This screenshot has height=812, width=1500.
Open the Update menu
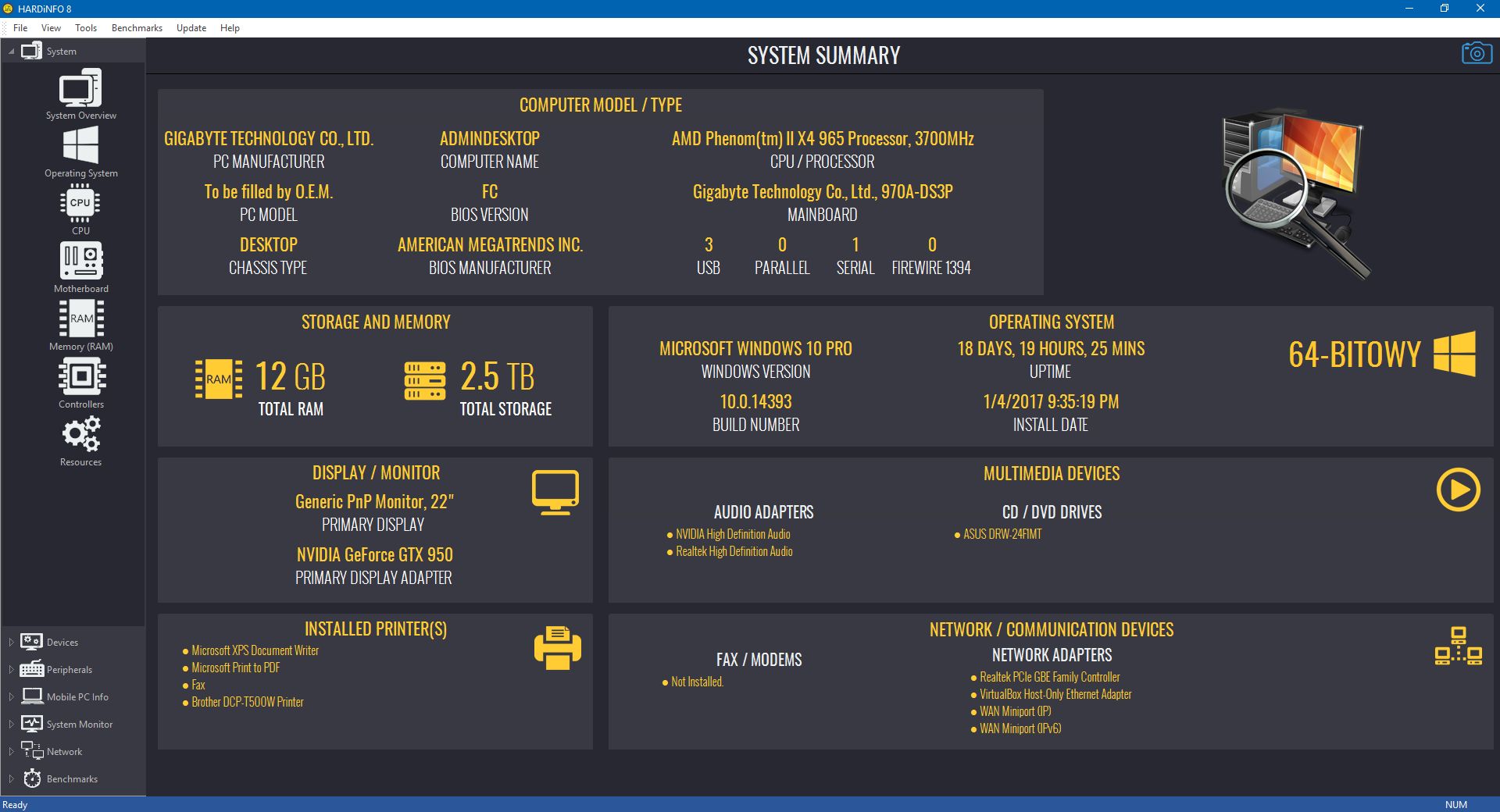tap(191, 27)
